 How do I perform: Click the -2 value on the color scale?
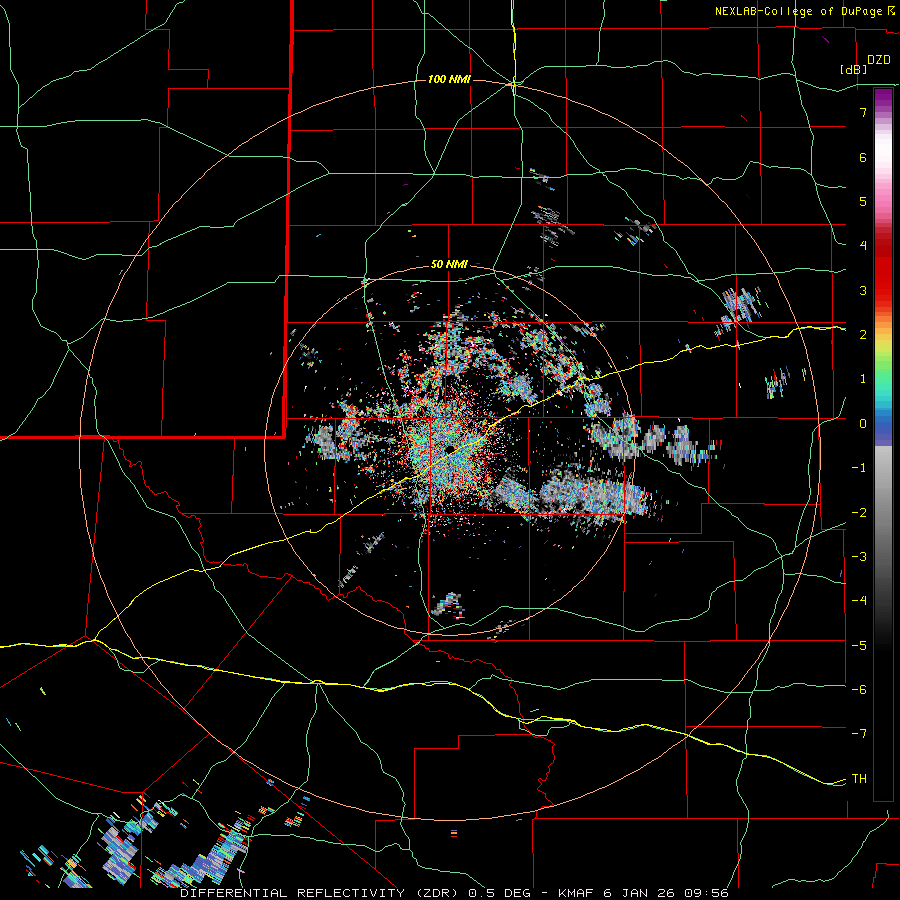coord(859,513)
